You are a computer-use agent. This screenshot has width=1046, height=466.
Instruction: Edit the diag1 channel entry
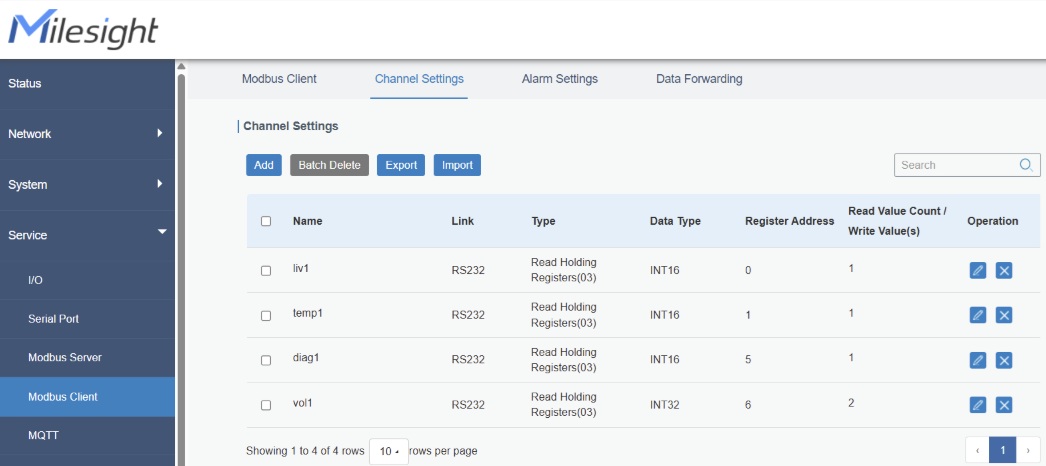978,360
